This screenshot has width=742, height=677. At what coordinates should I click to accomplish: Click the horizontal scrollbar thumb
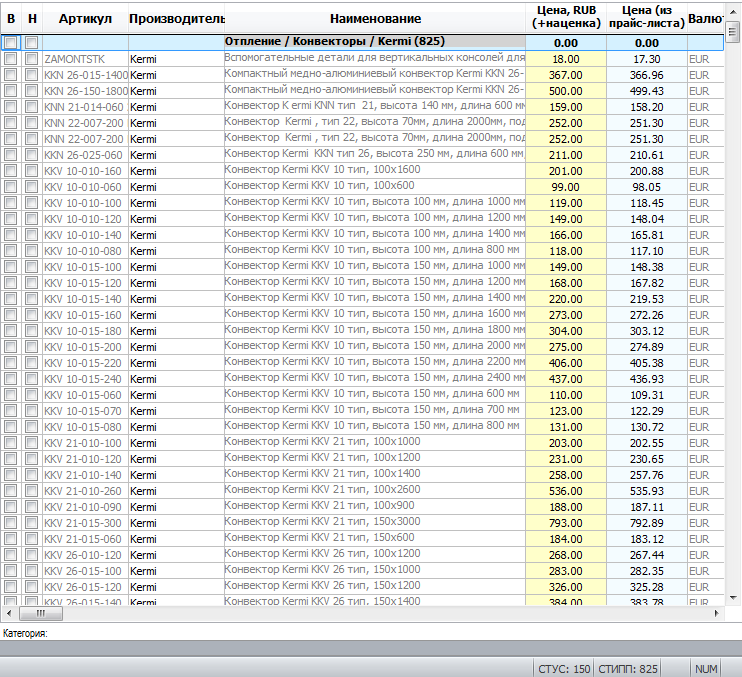(x=41, y=614)
